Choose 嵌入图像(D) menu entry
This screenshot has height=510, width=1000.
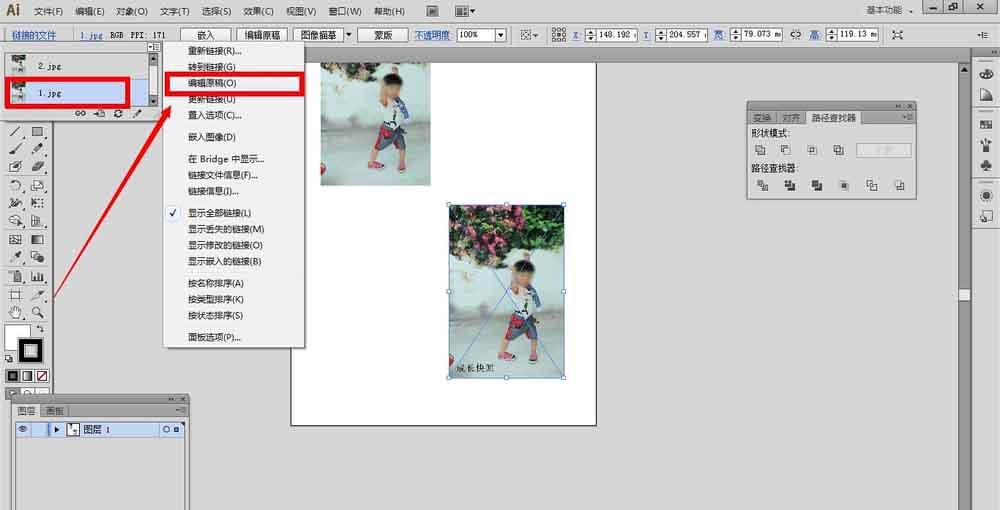pyautogui.click(x=233, y=137)
